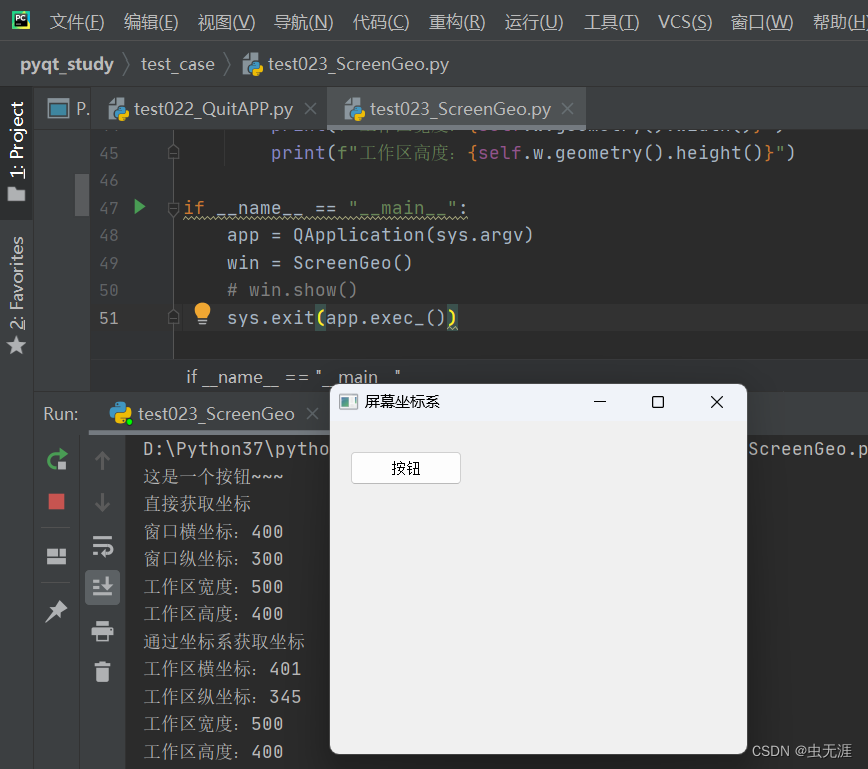Click console line 工作区纵坐标: 345
Screen dimensions: 868x769
pyautogui.click(x=223, y=696)
